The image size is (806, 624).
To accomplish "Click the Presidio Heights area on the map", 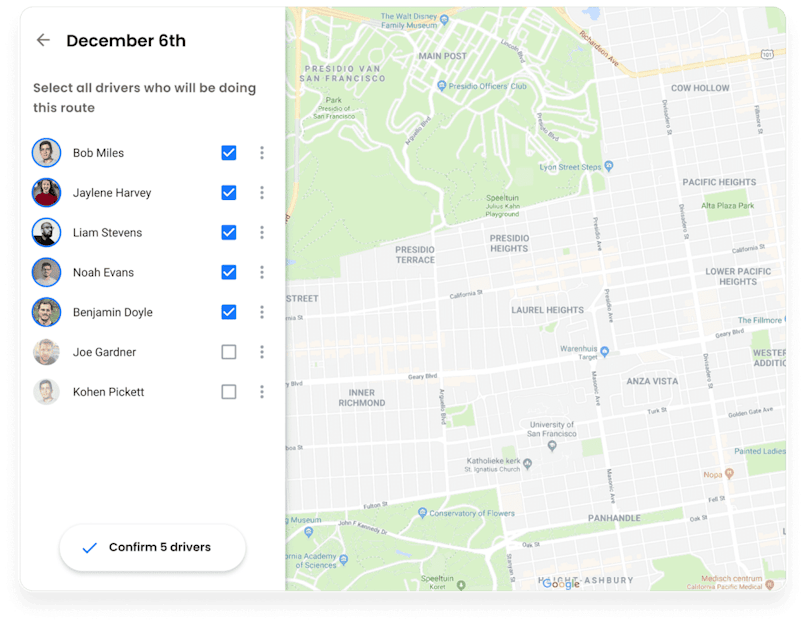I will coord(508,245).
